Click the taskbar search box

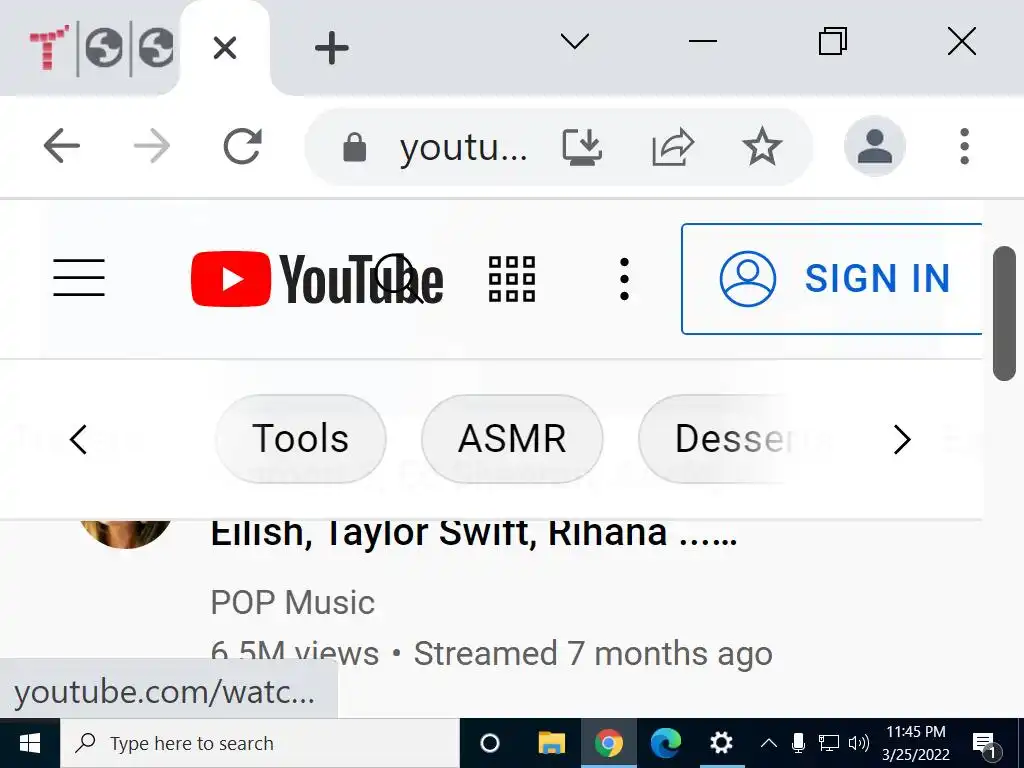coord(260,743)
